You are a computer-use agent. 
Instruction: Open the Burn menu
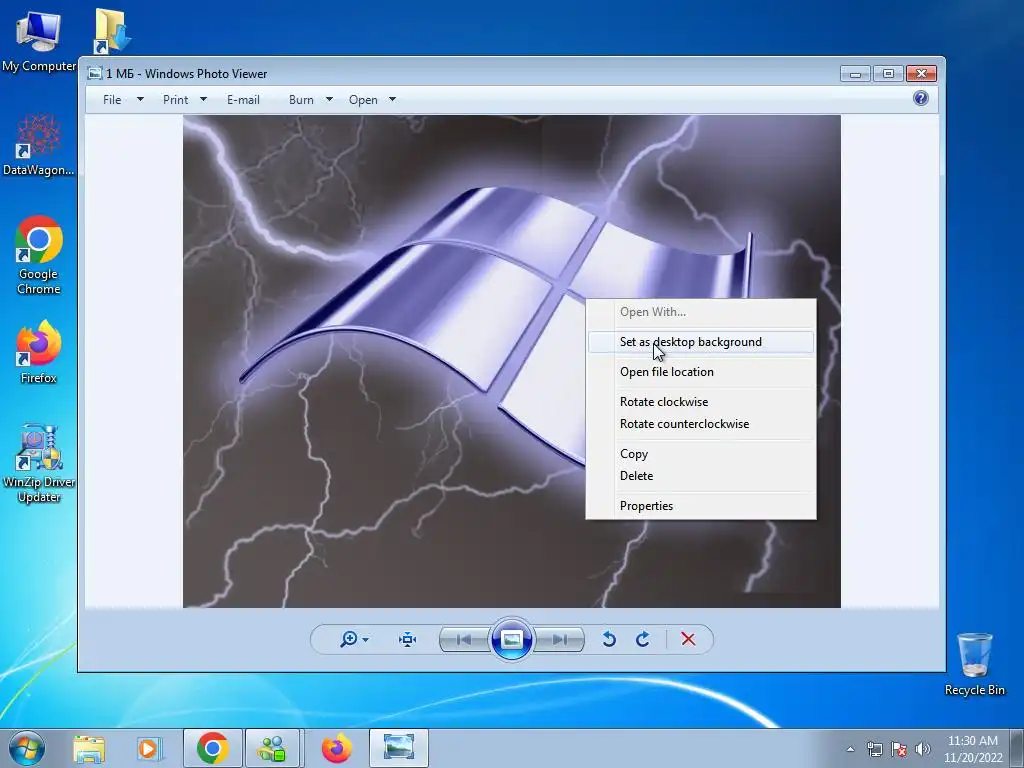pos(301,99)
